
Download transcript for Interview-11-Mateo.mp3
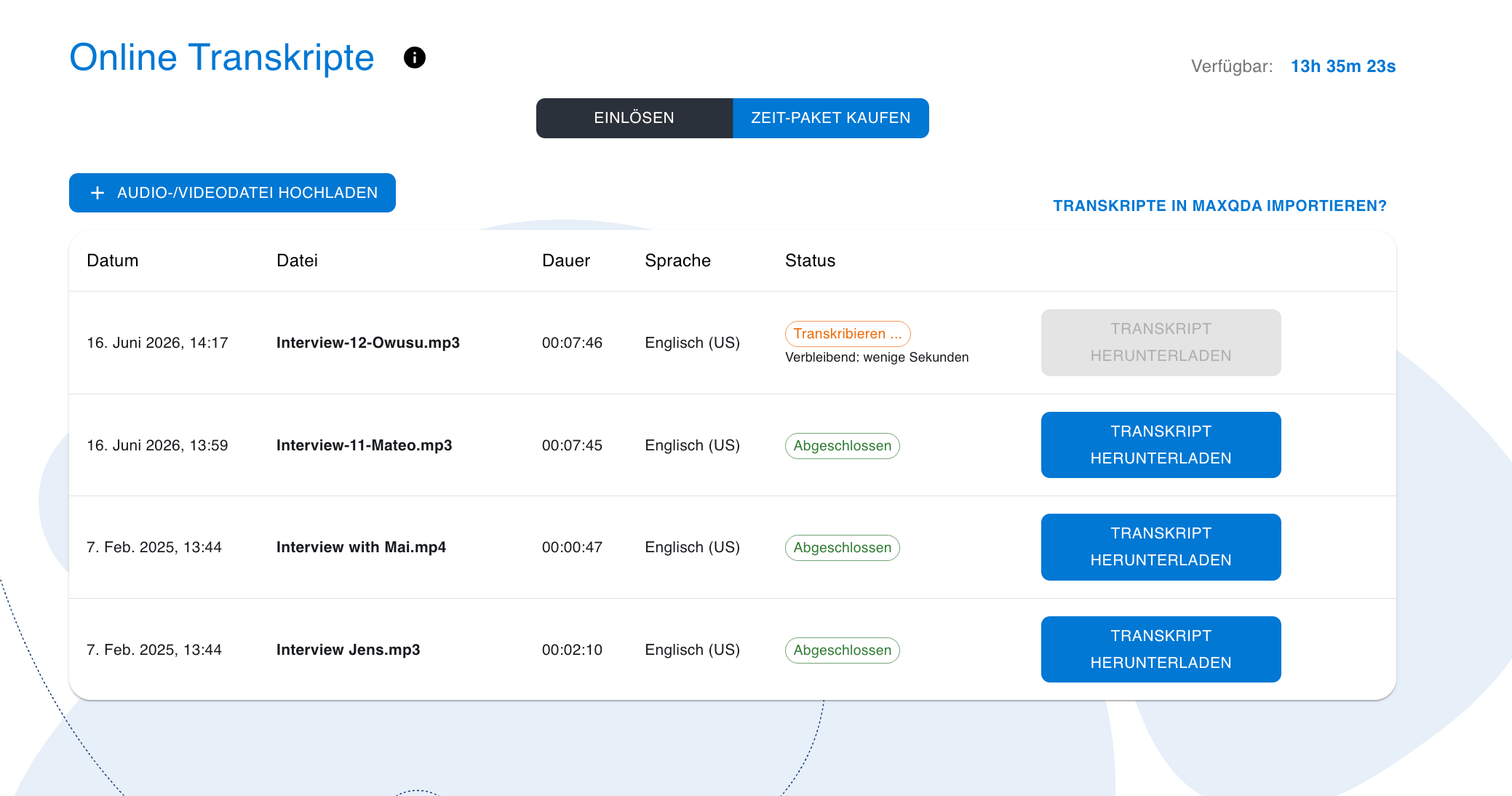[1161, 445]
